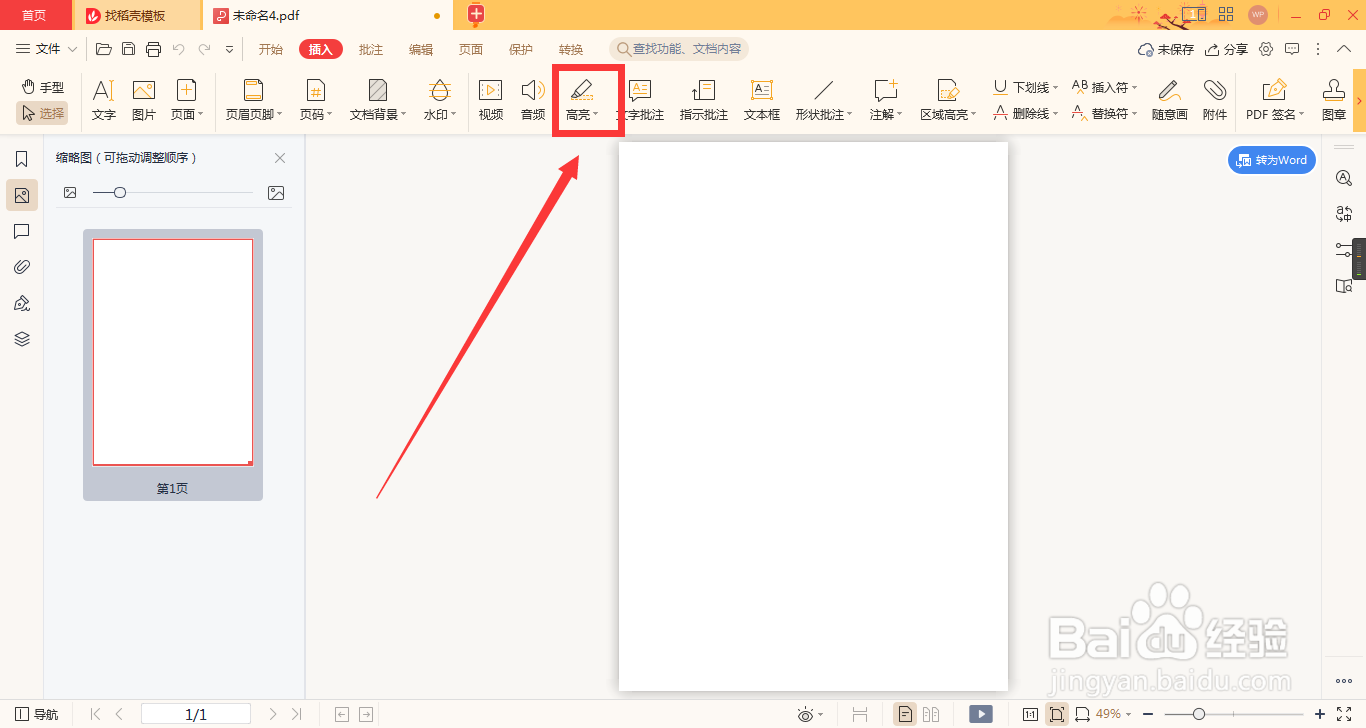The height and width of the screenshot is (728, 1366).
Task: Switch to the 编辑 ribbon tab
Action: pyautogui.click(x=421, y=49)
